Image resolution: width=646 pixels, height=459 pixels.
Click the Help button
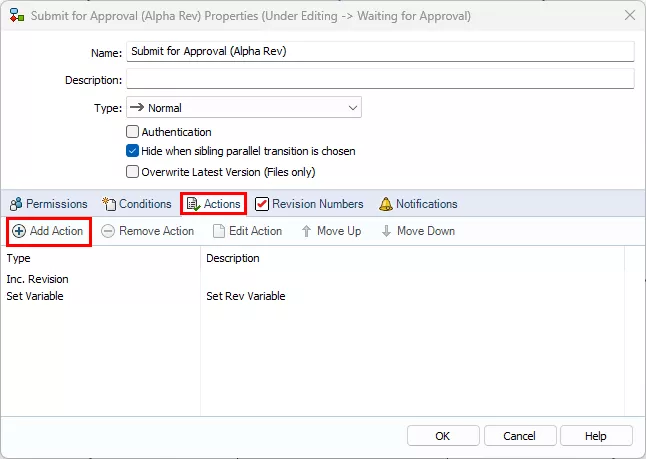pos(596,436)
